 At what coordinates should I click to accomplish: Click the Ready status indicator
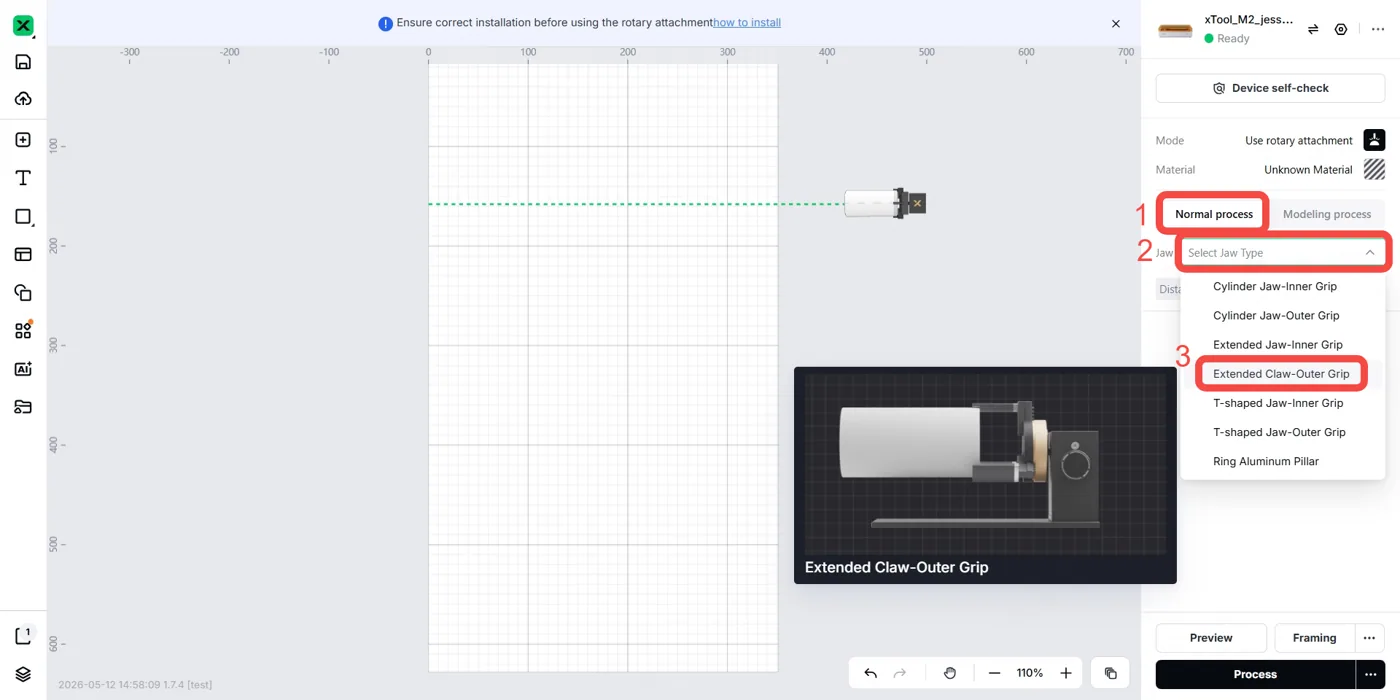tap(1227, 39)
